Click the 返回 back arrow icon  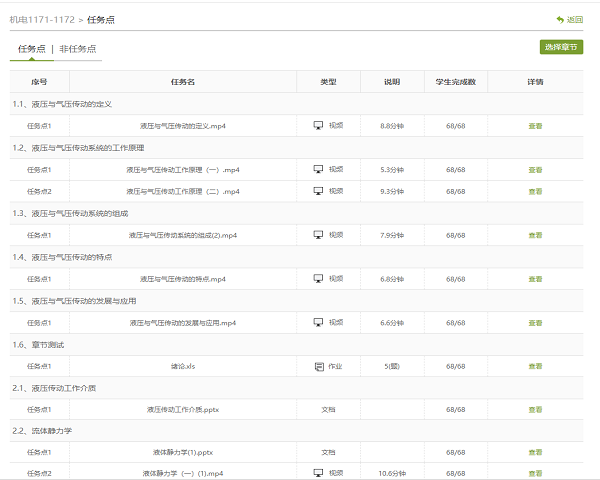[x=560, y=19]
